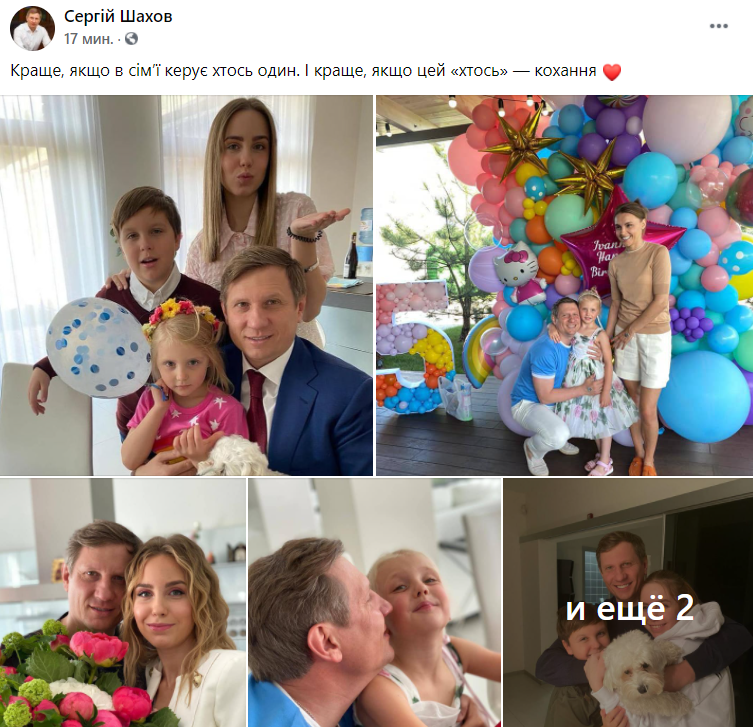Screen dimensions: 753x727
Task: Click the red heart emoji in caption
Action: [x=612, y=72]
